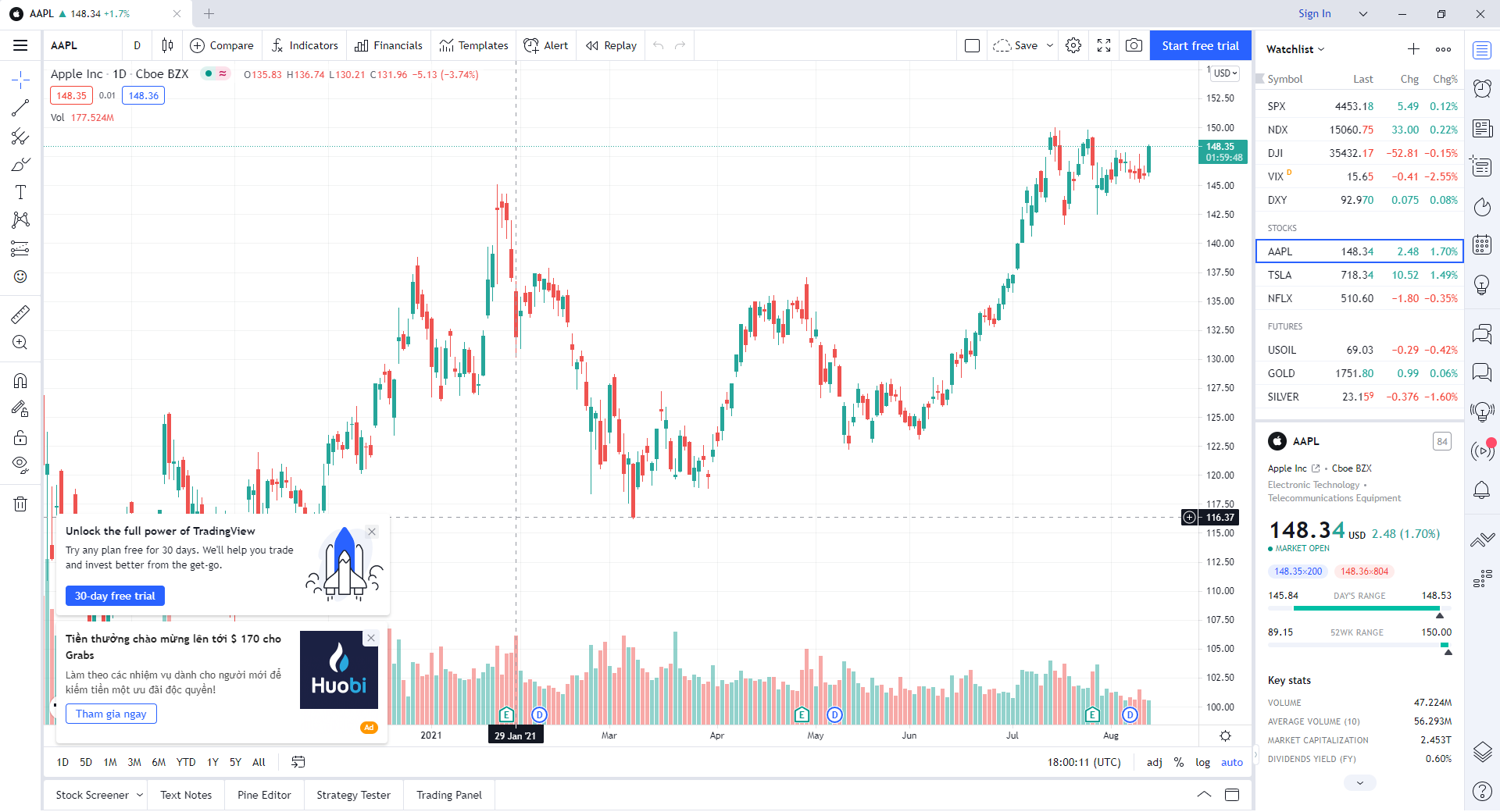Viewport: 1500px width, 812px height.
Task: Select the candlestick chart style button
Action: coord(167,45)
